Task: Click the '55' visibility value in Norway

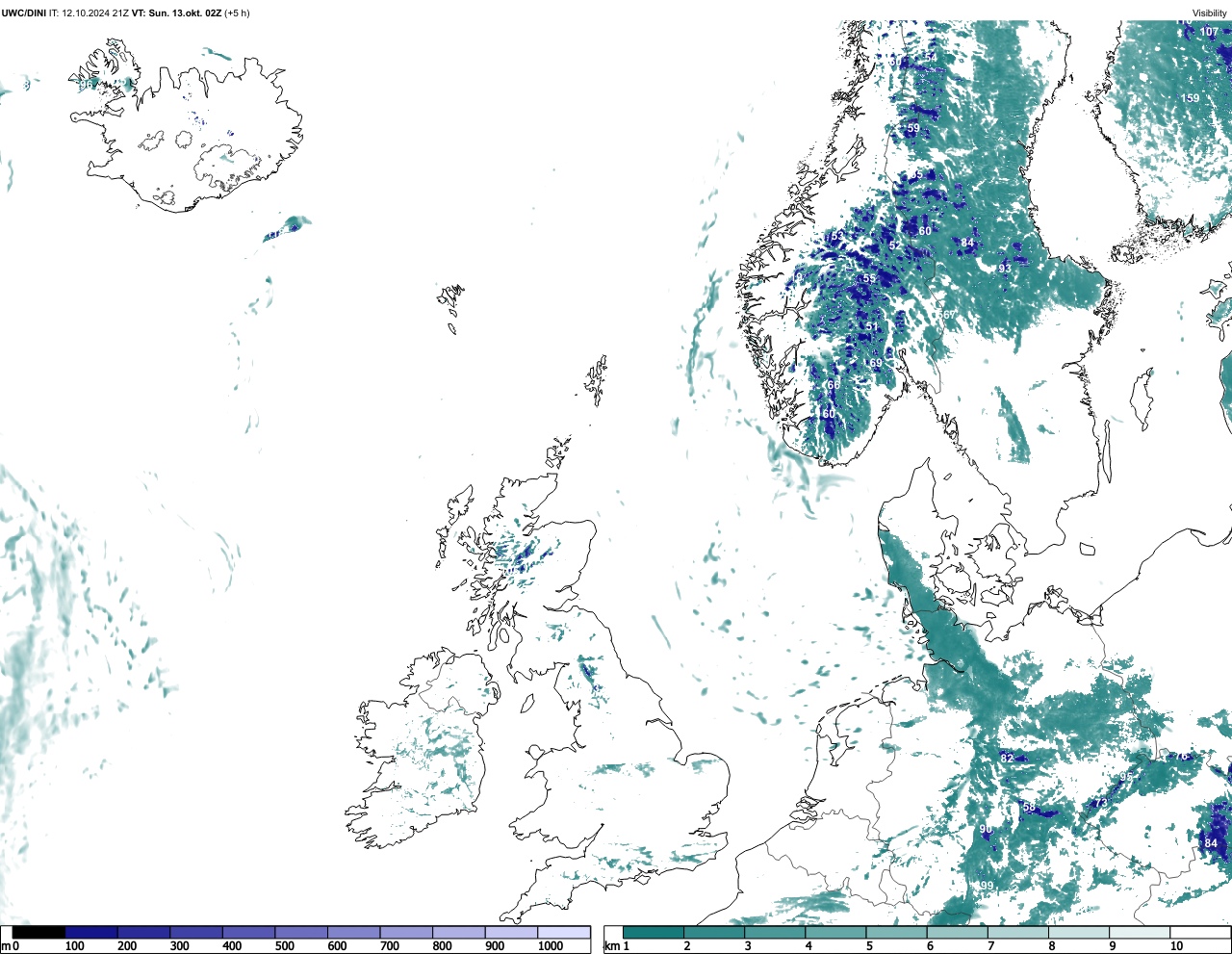Action: coord(869,279)
